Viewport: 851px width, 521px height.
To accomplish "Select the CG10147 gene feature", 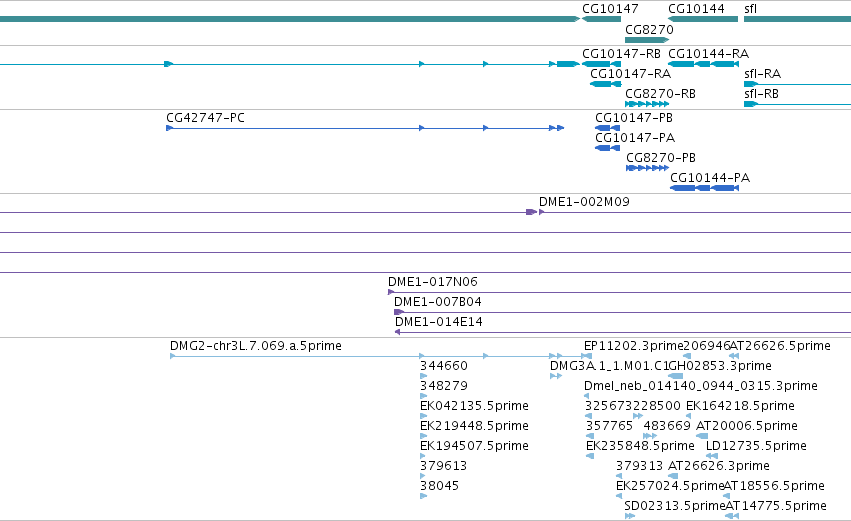I will [x=601, y=19].
